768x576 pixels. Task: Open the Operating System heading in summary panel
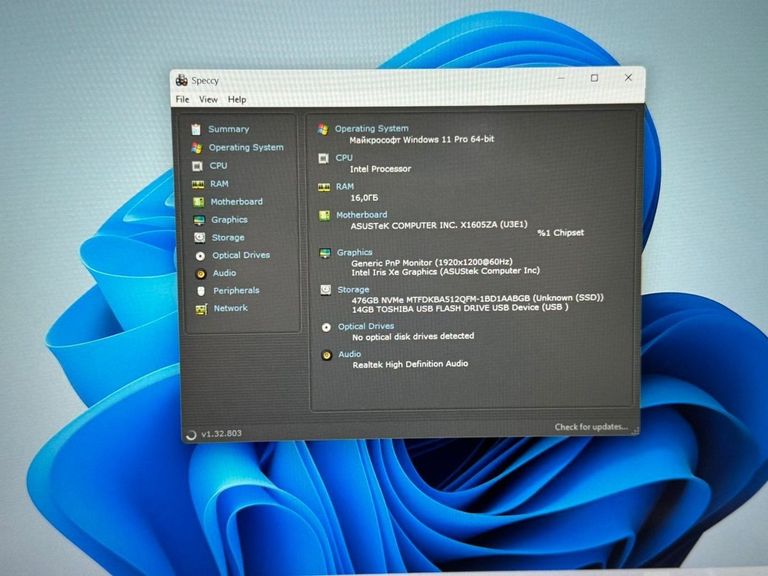[x=371, y=129]
